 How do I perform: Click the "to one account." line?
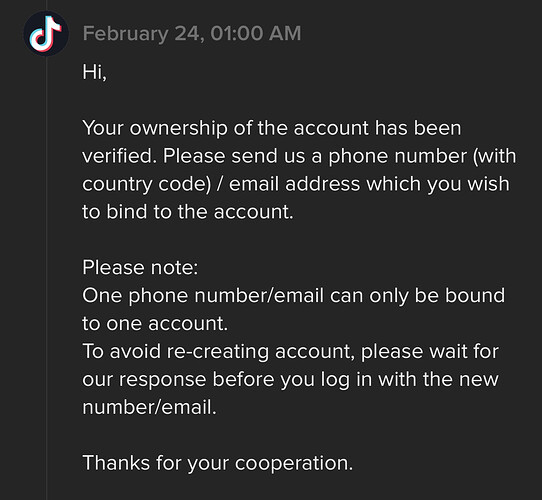pyautogui.click(x=155, y=324)
